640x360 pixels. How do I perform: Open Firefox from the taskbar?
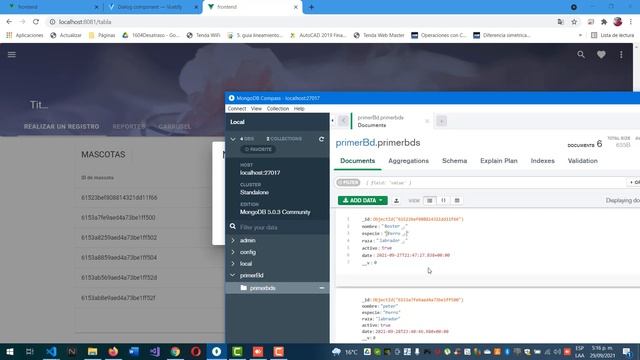point(113,351)
